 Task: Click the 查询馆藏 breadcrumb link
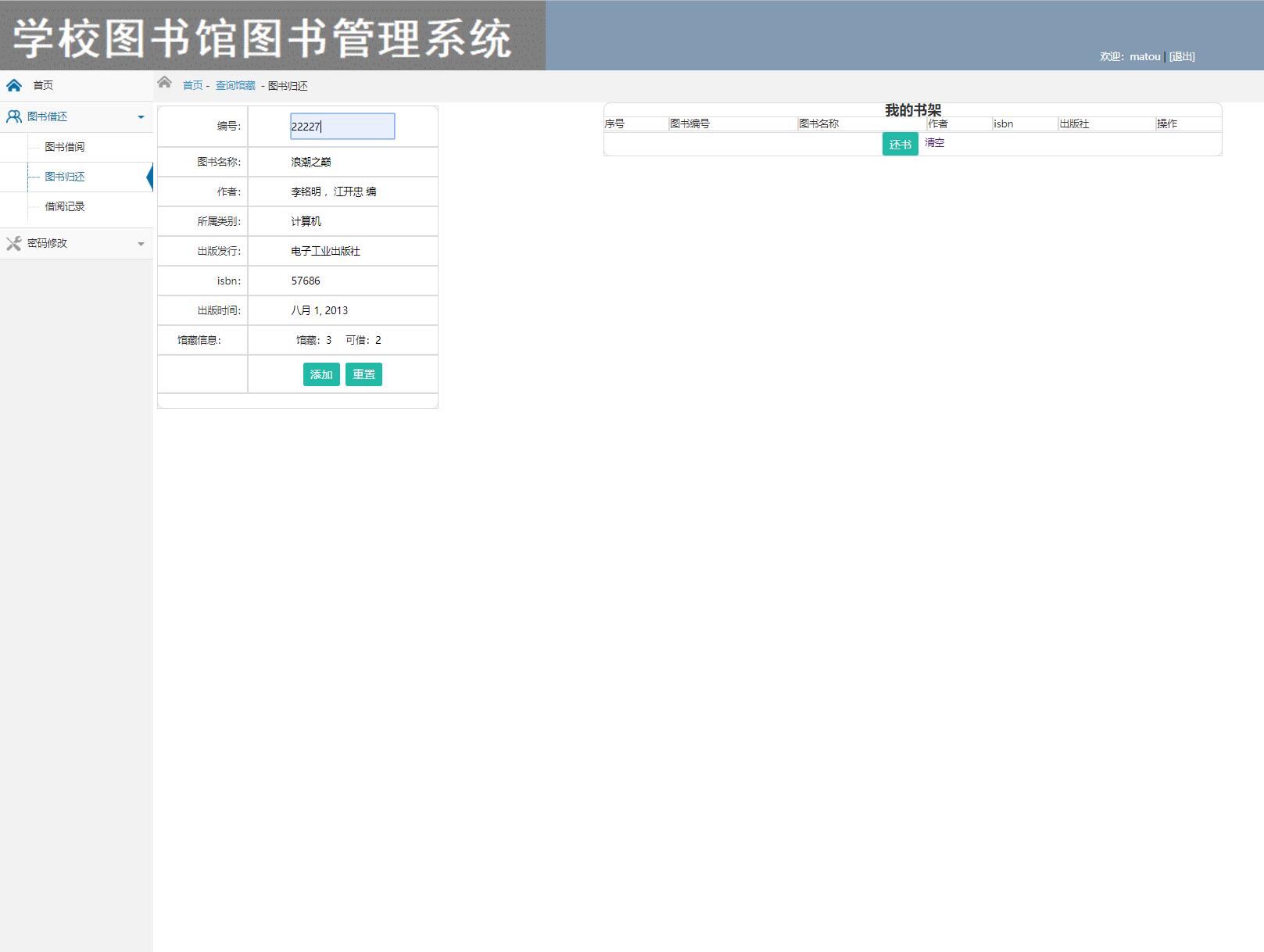(235, 85)
